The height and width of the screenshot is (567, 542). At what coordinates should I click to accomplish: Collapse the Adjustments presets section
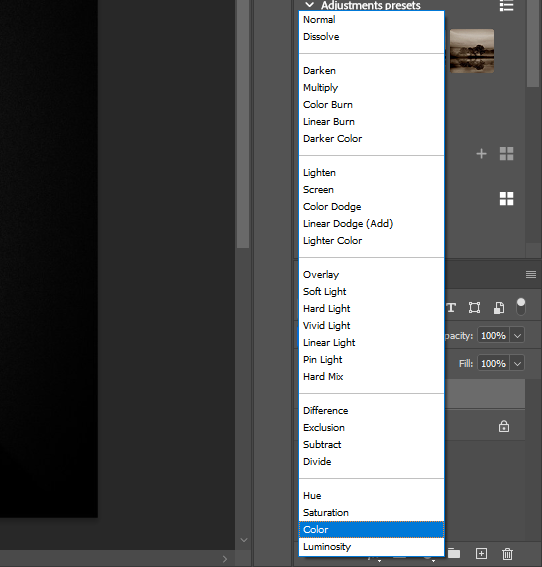(x=310, y=5)
